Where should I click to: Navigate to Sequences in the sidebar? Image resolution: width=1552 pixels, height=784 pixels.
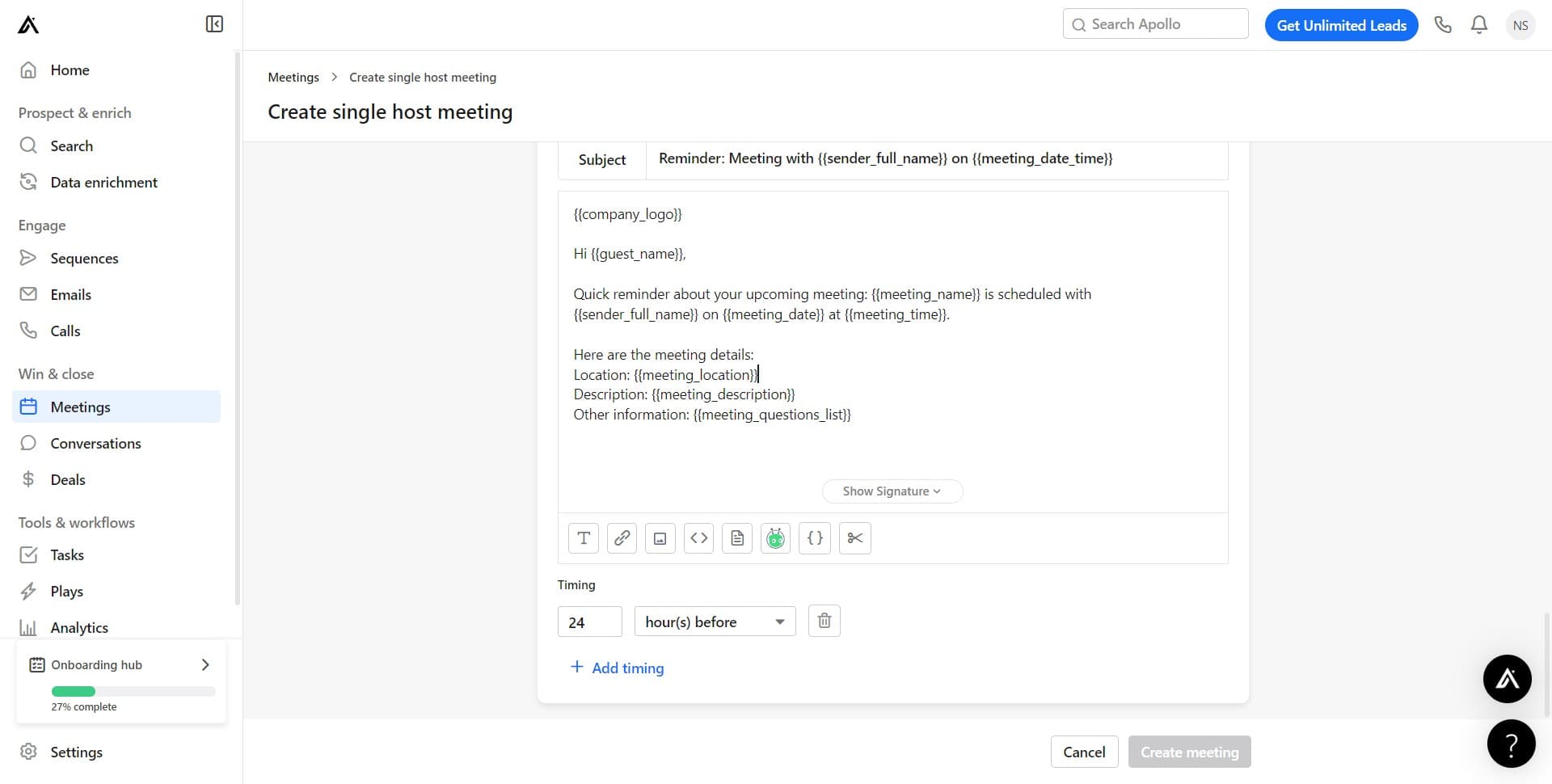[x=85, y=258]
